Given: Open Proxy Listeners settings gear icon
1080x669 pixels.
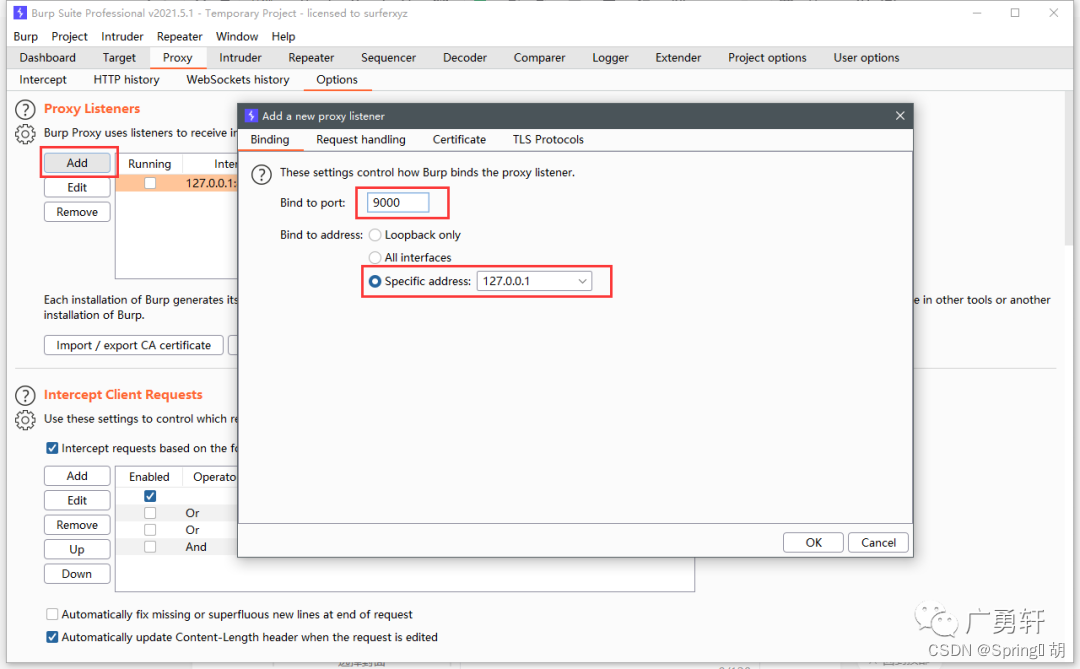Looking at the screenshot, I should click(25, 134).
